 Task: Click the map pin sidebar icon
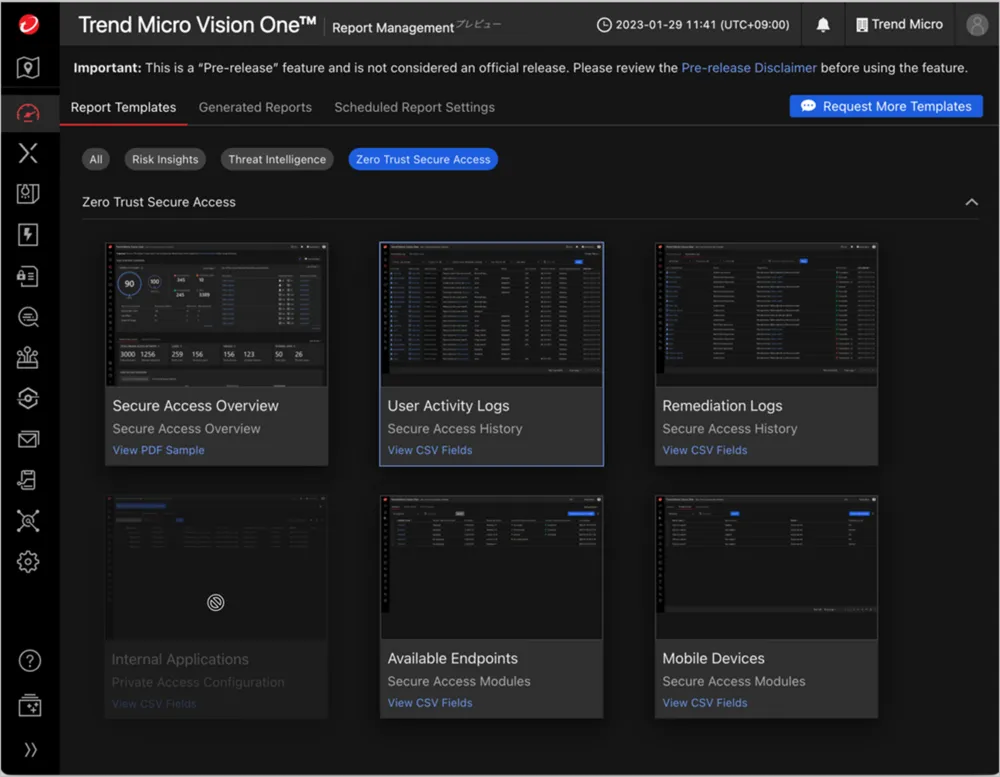coord(28,68)
